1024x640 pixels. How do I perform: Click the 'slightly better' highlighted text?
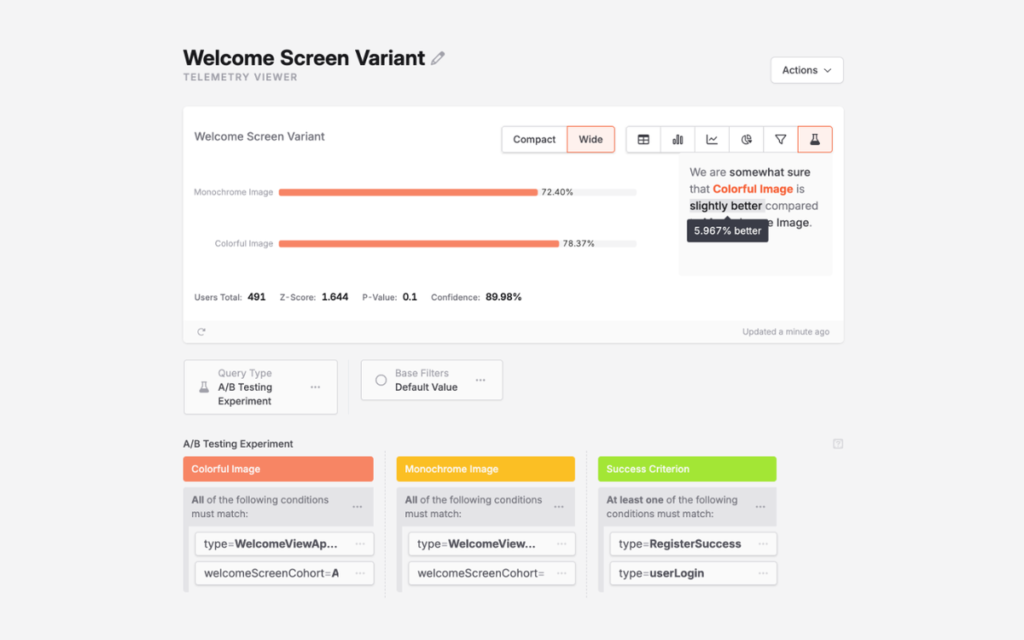pos(726,206)
